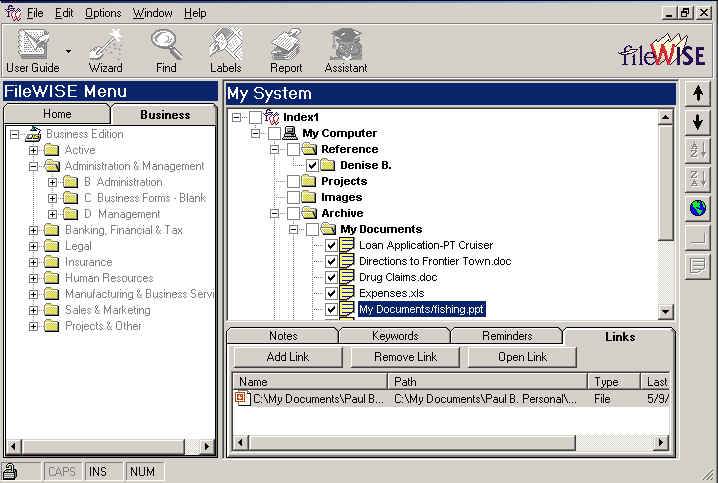Collapse Administration & Management folder
This screenshot has width=718, height=483.
coord(33,166)
